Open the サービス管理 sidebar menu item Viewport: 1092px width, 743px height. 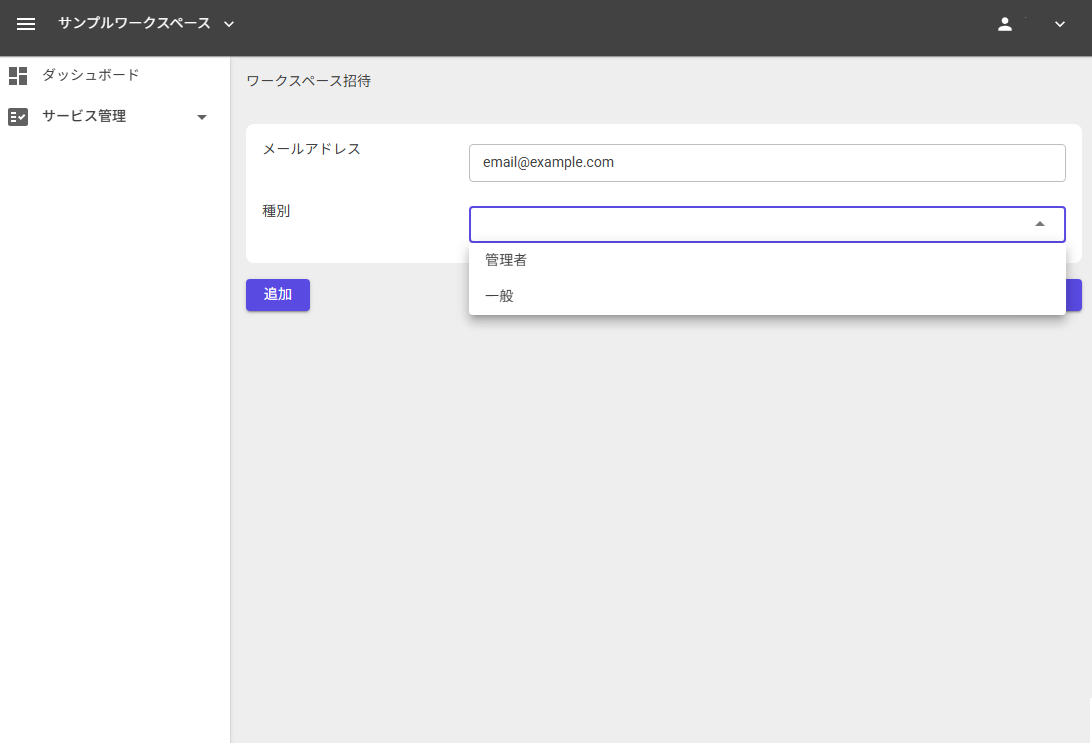tap(83, 116)
